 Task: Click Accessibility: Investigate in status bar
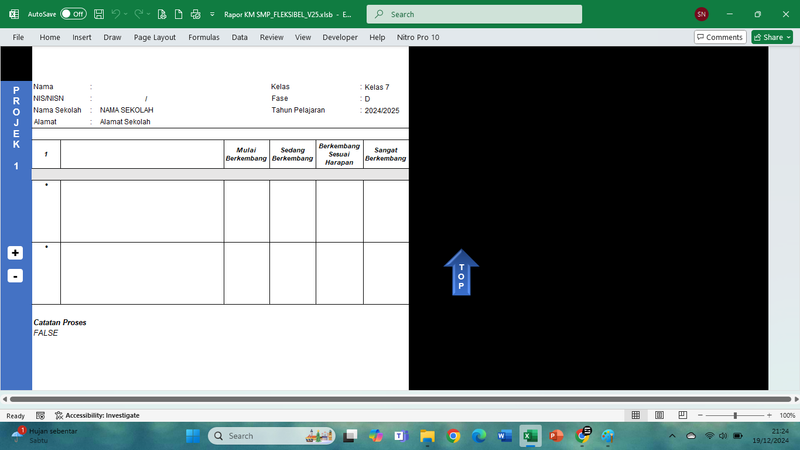(x=97, y=415)
